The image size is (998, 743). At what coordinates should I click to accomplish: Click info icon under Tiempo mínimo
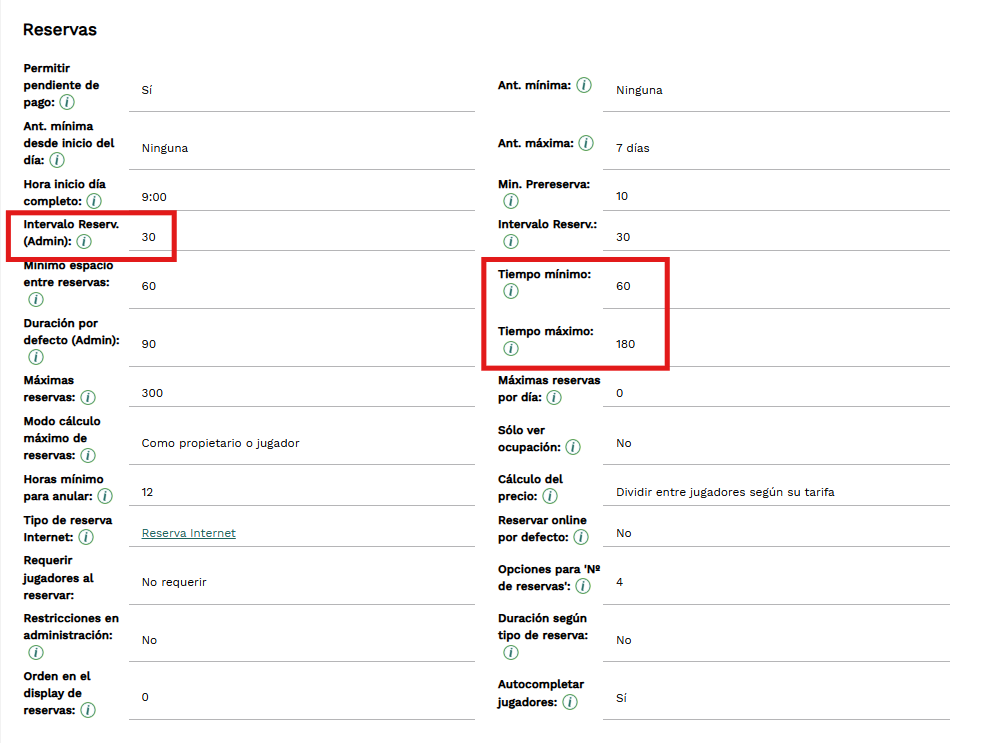(x=511, y=291)
